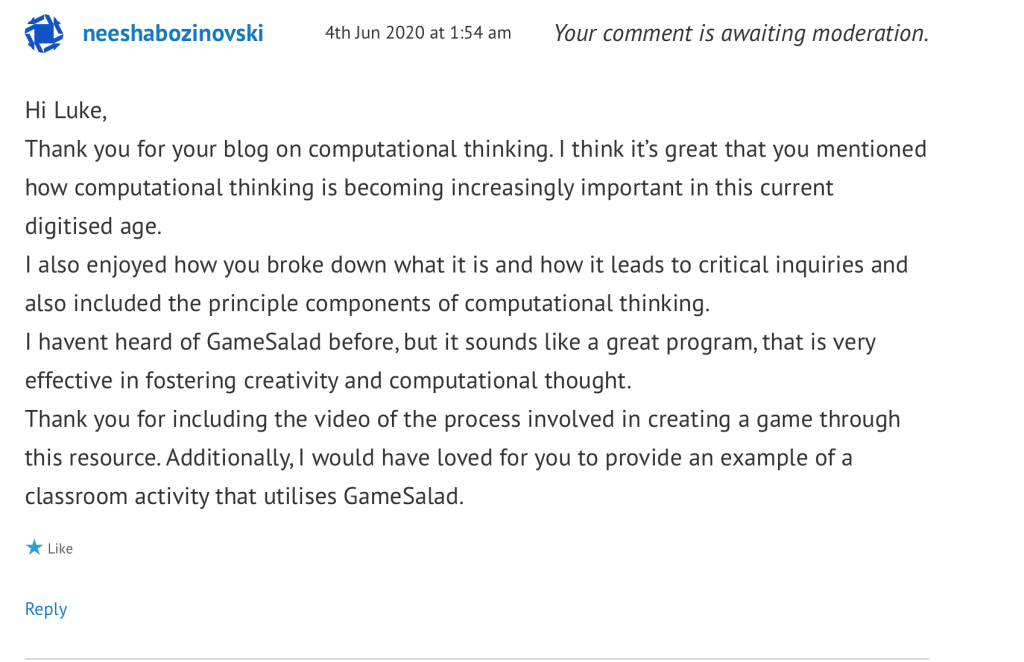Click the line starting "how computational thinking is becoming"
The height and width of the screenshot is (662, 1024).
[x=429, y=188]
